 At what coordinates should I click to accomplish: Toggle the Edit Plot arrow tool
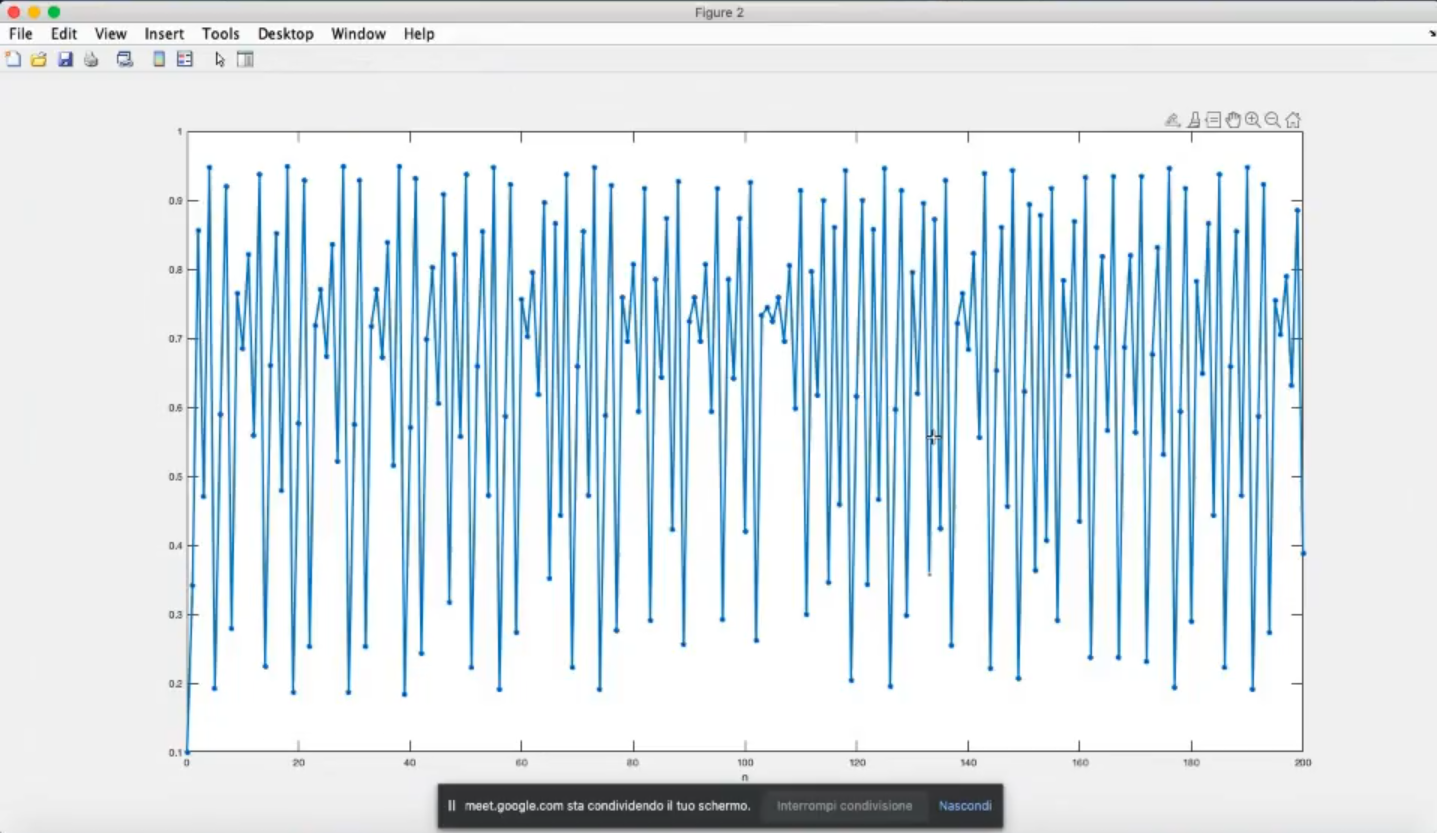(220, 60)
